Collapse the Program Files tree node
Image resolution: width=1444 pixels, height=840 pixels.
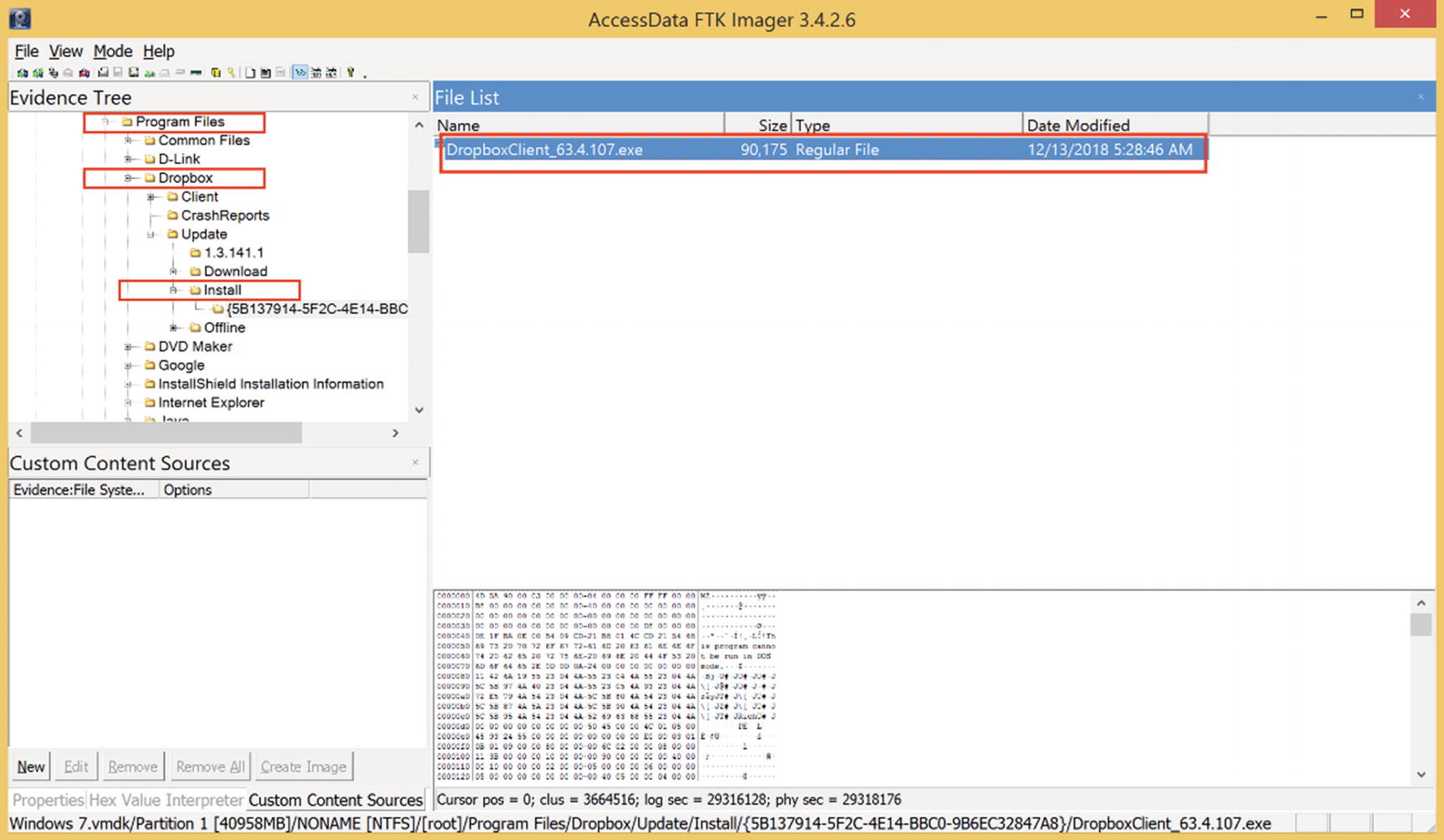[x=105, y=121]
